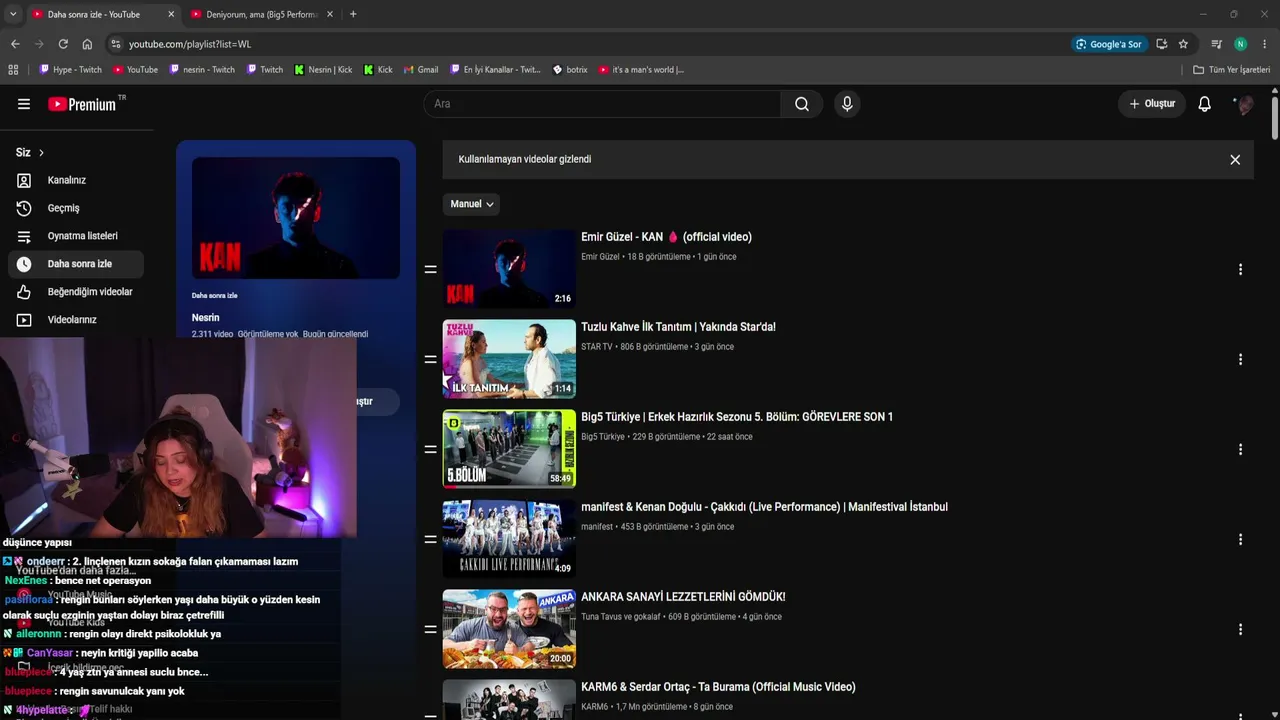Click the reorder handle of the Tuzlu Kahve row

click(431, 359)
